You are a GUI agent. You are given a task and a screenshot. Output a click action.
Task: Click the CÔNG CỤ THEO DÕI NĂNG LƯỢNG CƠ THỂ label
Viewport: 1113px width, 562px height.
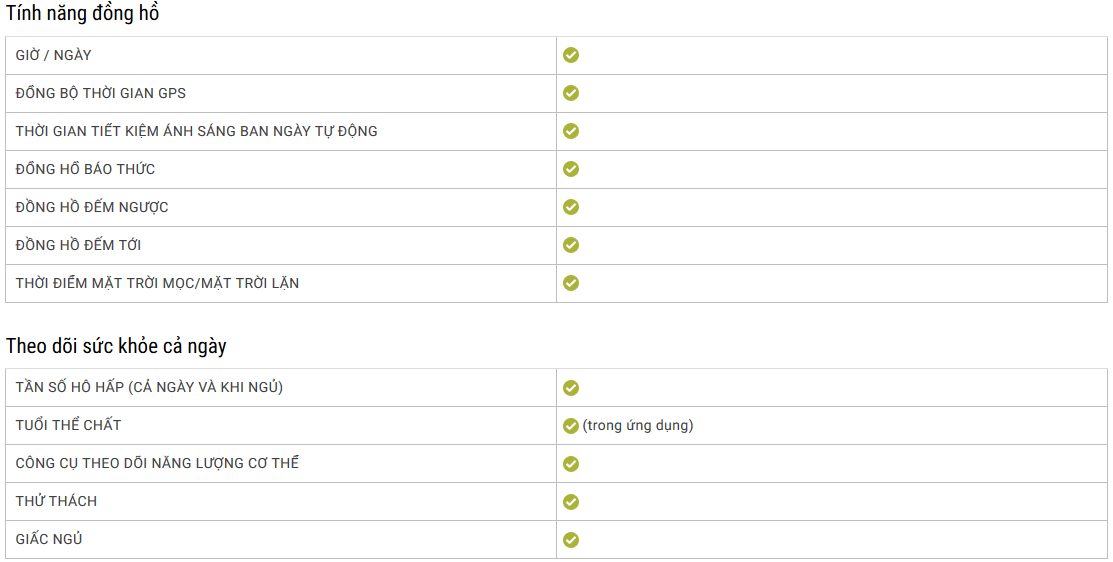pos(157,463)
